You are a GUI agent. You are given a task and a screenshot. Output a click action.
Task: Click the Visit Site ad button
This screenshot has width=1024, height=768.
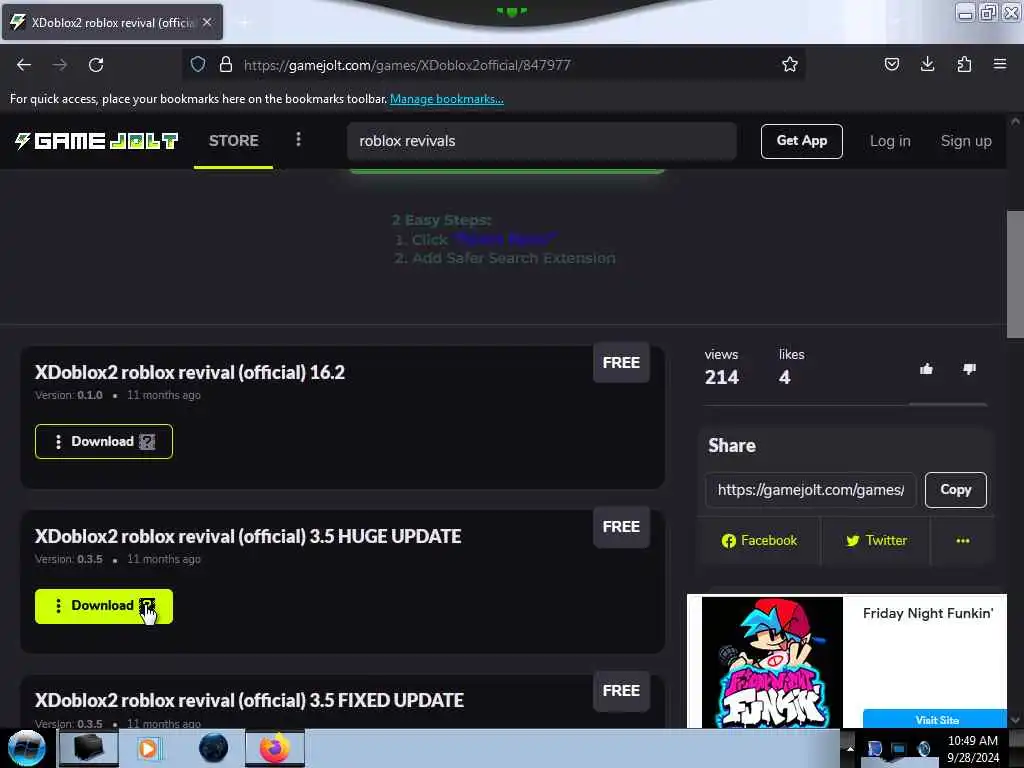pyautogui.click(x=935, y=718)
